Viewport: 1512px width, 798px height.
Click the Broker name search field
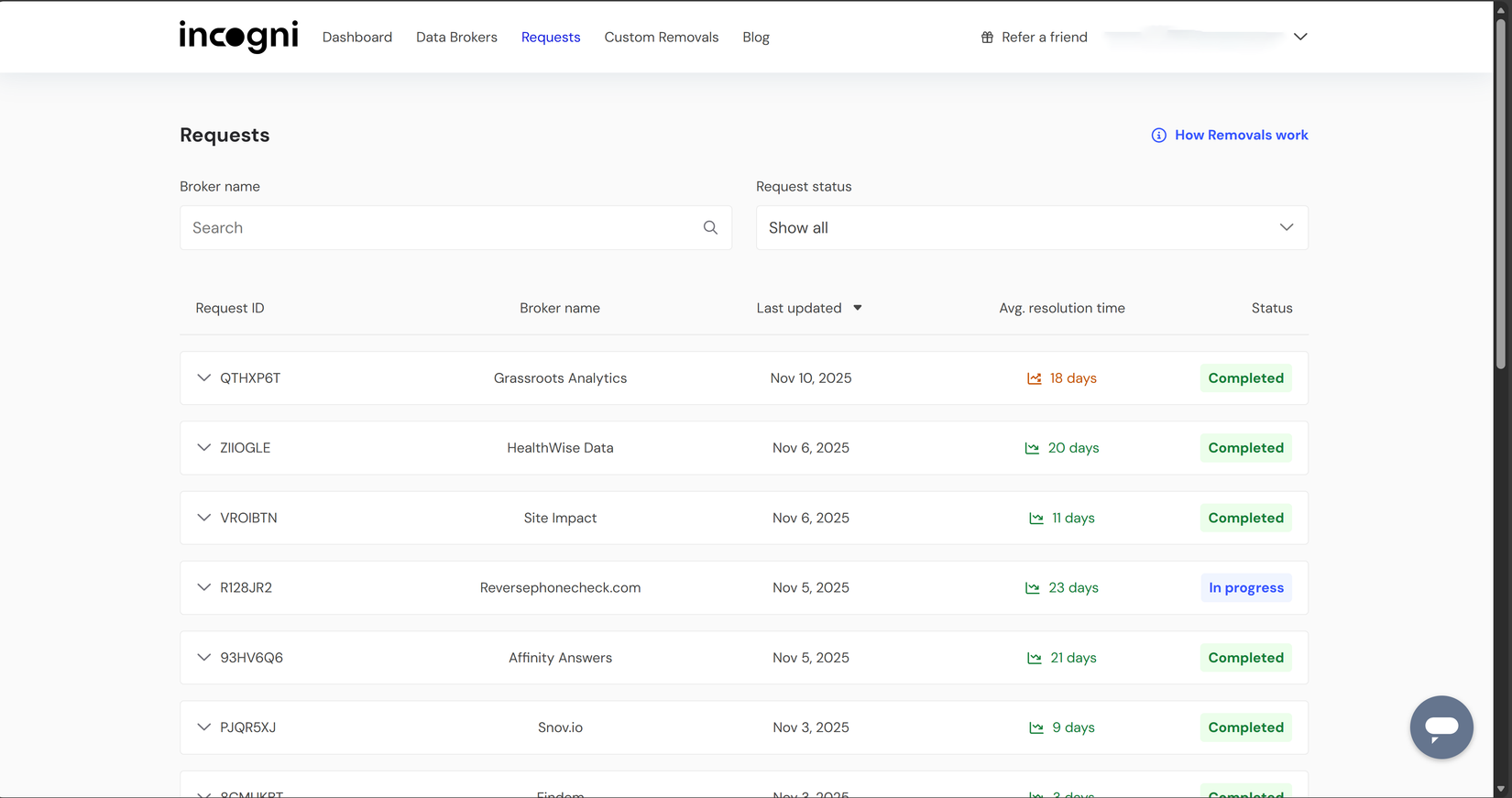click(440, 227)
